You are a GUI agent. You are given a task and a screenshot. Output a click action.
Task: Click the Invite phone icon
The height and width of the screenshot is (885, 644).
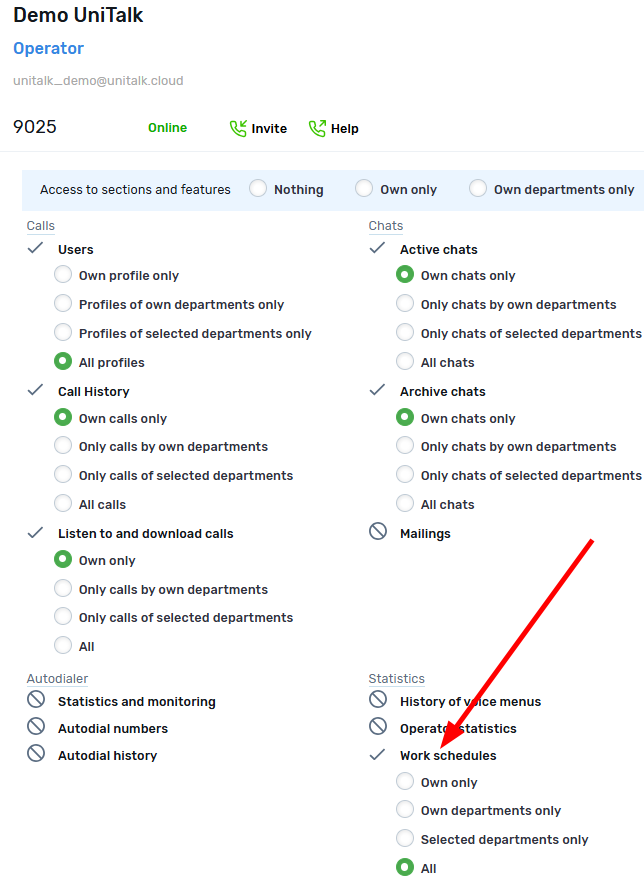[238, 129]
